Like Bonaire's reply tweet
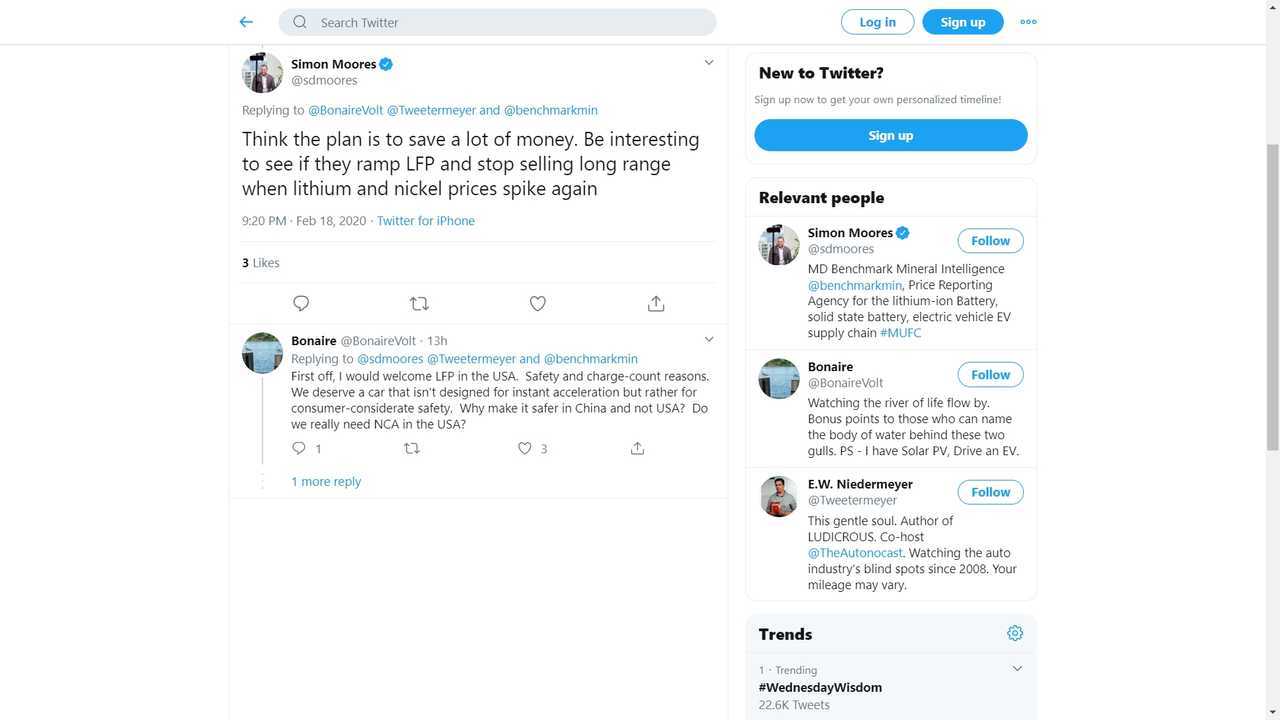 [x=525, y=449]
